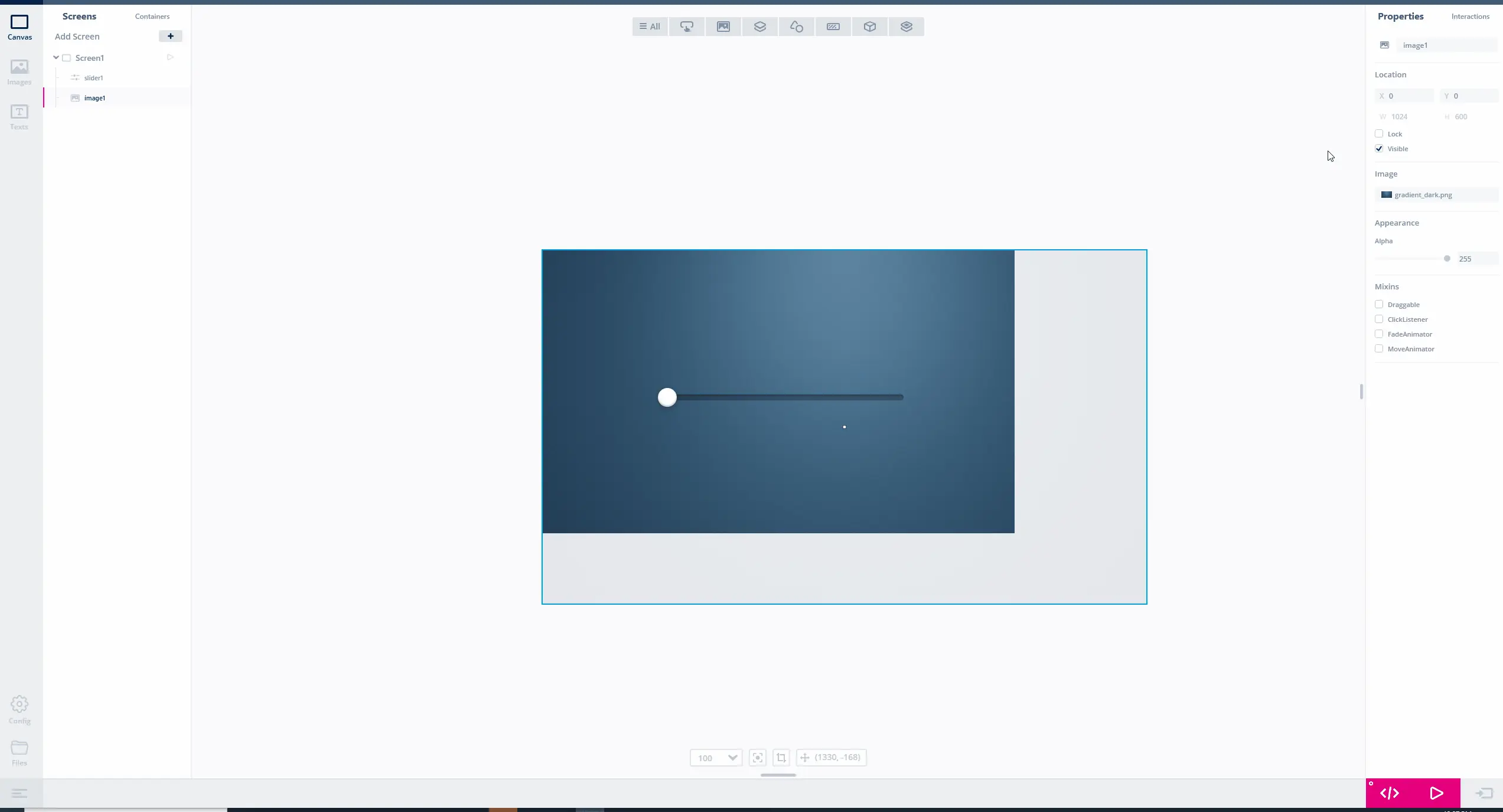Open the Shapes widget category

click(797, 27)
